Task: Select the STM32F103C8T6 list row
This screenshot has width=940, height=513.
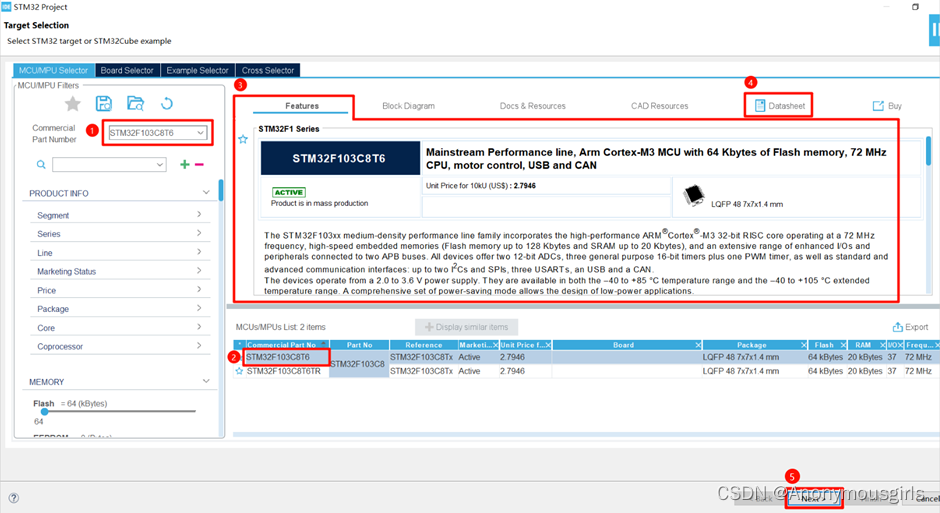Action: [586, 357]
